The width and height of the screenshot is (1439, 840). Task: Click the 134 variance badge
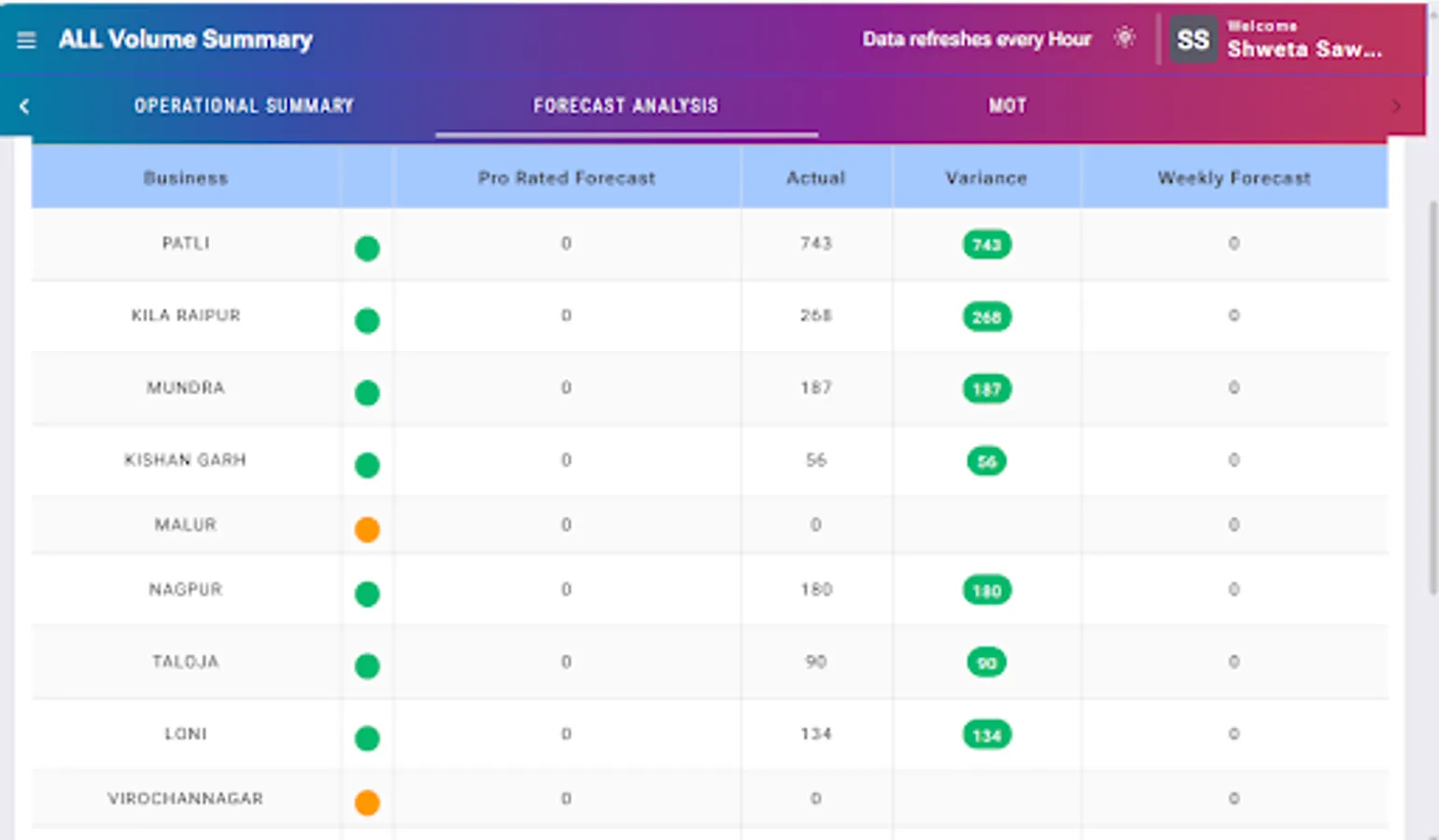pos(987,735)
